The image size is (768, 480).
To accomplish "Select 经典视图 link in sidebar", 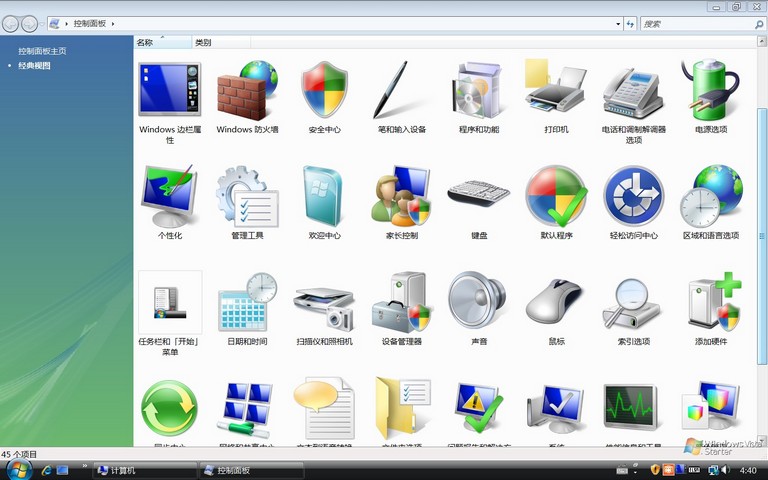I will click(x=34, y=66).
